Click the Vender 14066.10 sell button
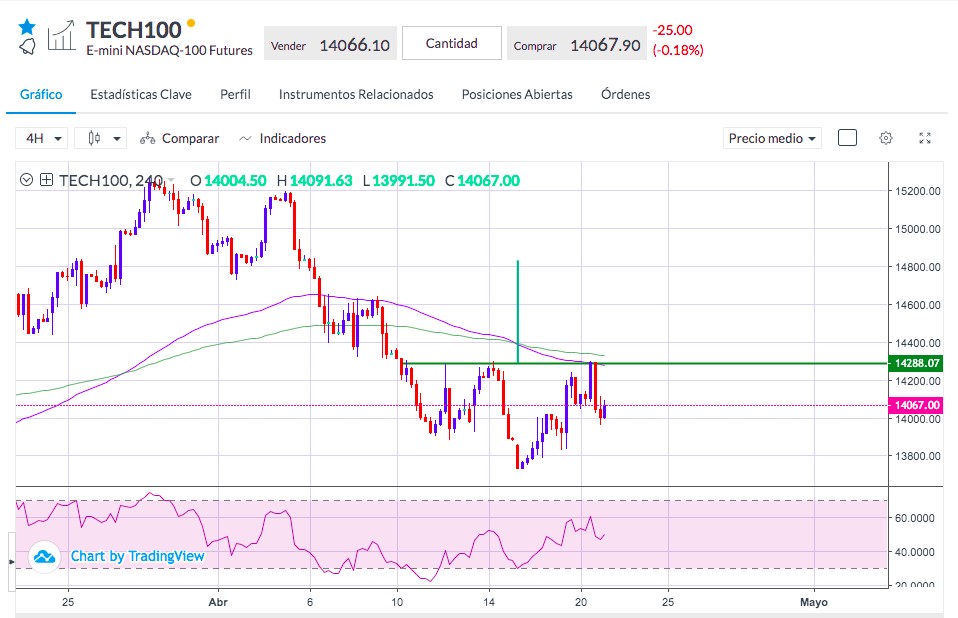This screenshot has height=618, width=958. pyautogui.click(x=331, y=43)
